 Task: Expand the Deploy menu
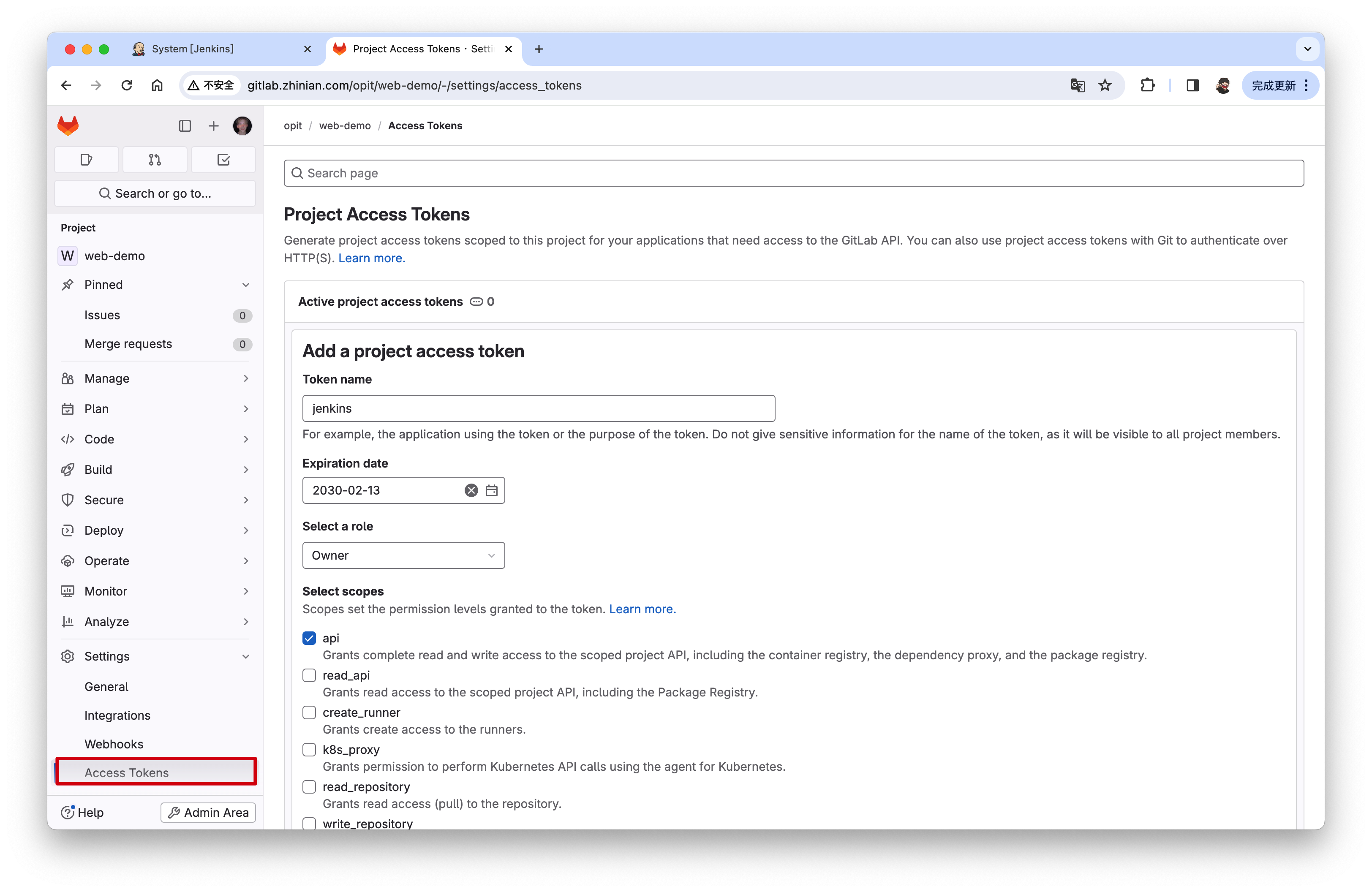pos(155,530)
